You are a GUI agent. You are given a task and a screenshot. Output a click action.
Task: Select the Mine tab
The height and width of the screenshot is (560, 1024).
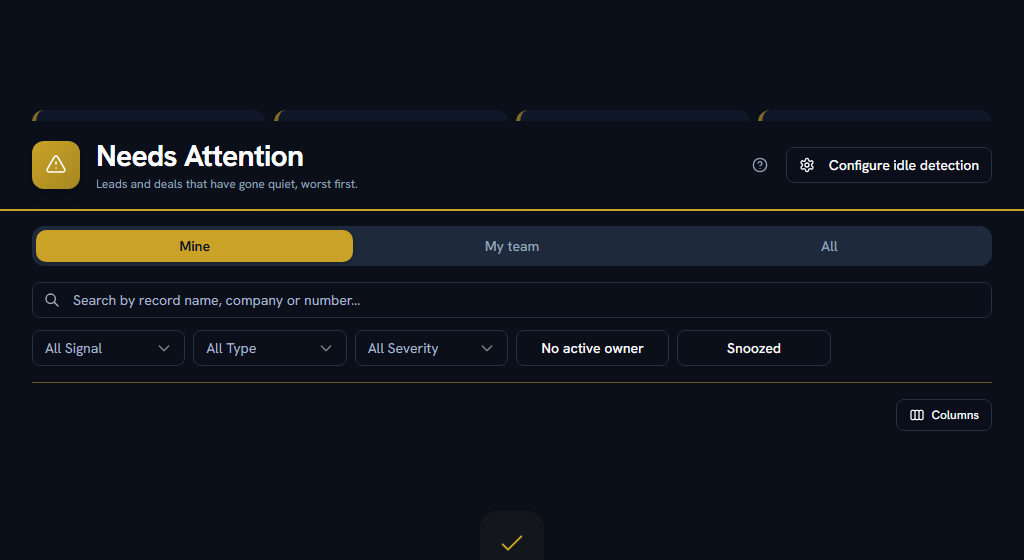(x=195, y=246)
